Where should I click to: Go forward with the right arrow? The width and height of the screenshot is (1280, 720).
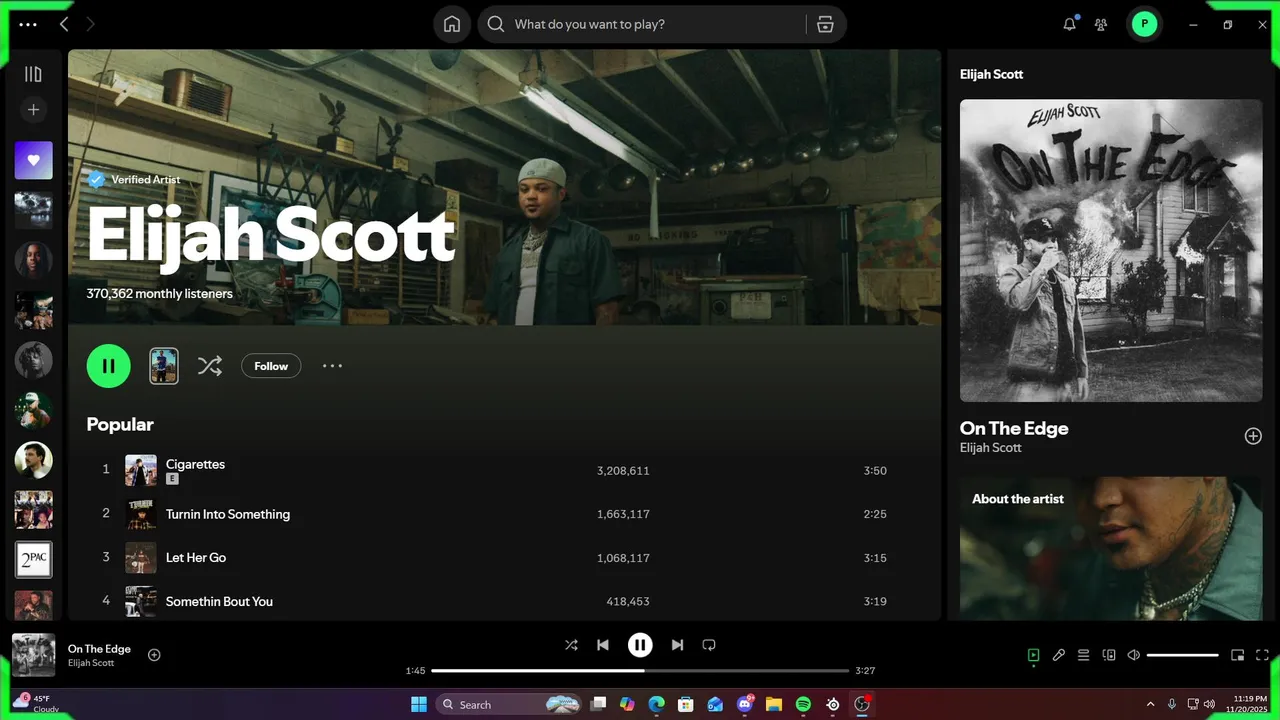pos(90,24)
